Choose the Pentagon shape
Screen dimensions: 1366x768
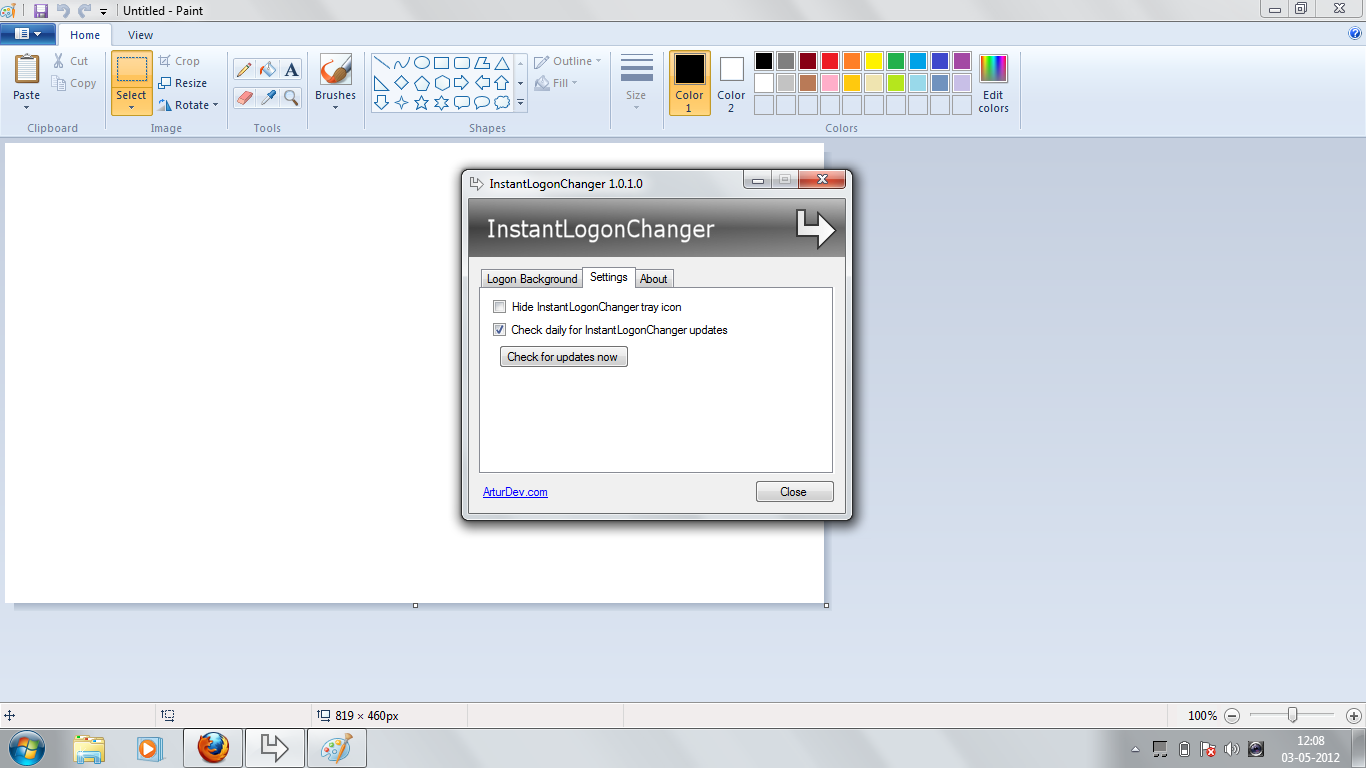pos(421,83)
